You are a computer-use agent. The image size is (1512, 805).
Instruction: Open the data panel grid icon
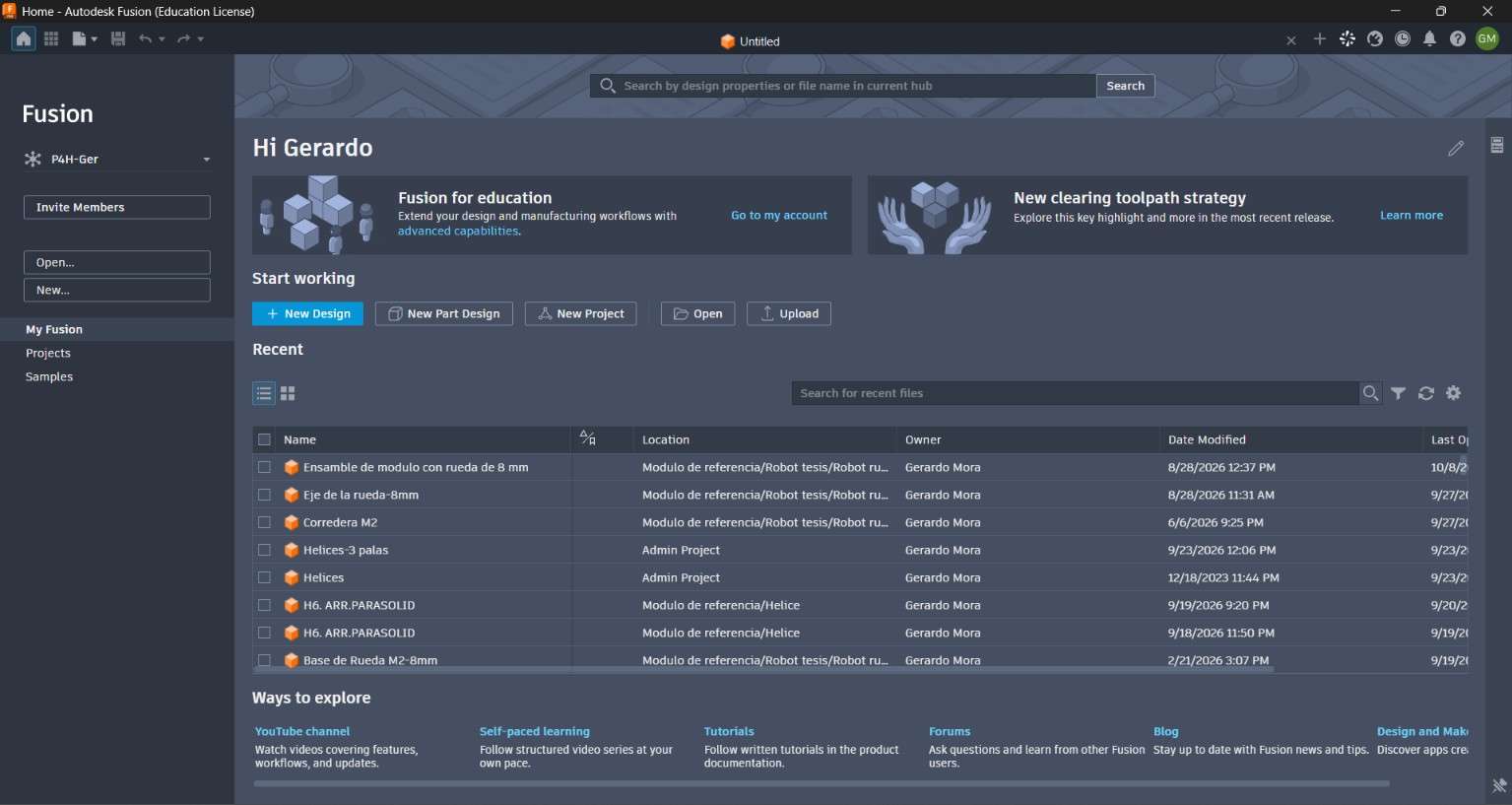51,38
